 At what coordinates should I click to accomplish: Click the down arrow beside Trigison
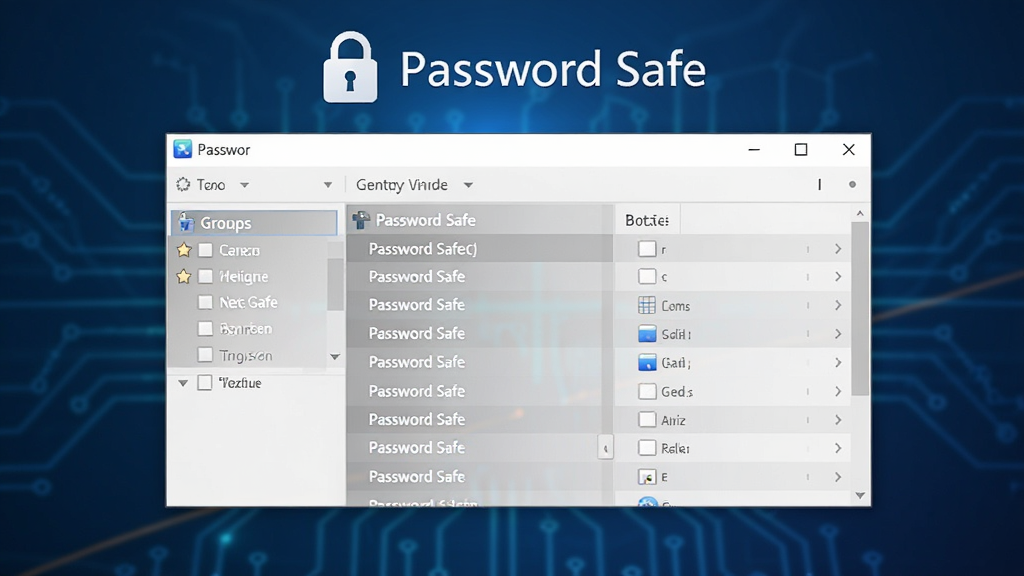pos(335,357)
